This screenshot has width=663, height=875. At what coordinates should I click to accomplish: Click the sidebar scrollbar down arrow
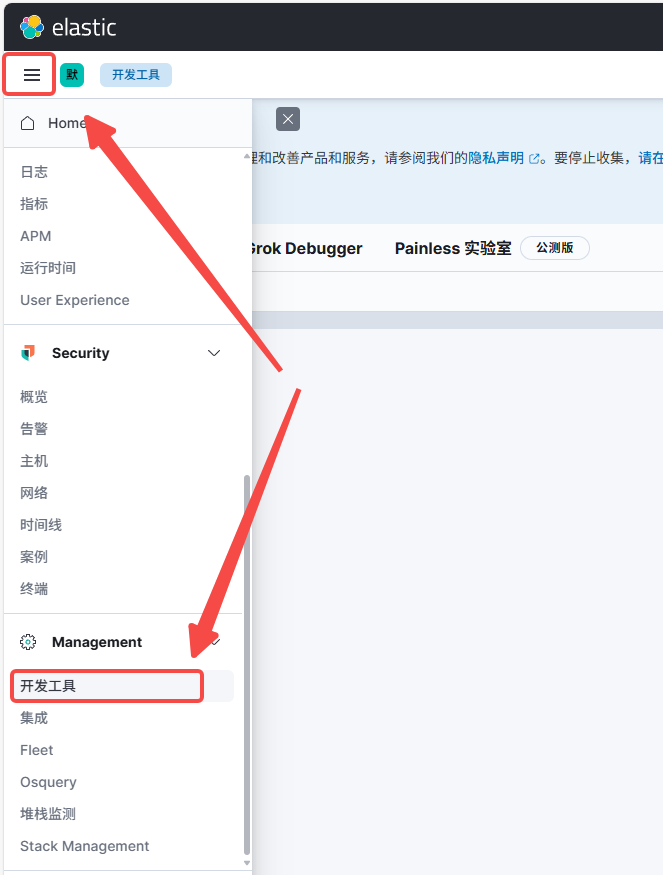pyautogui.click(x=247, y=863)
